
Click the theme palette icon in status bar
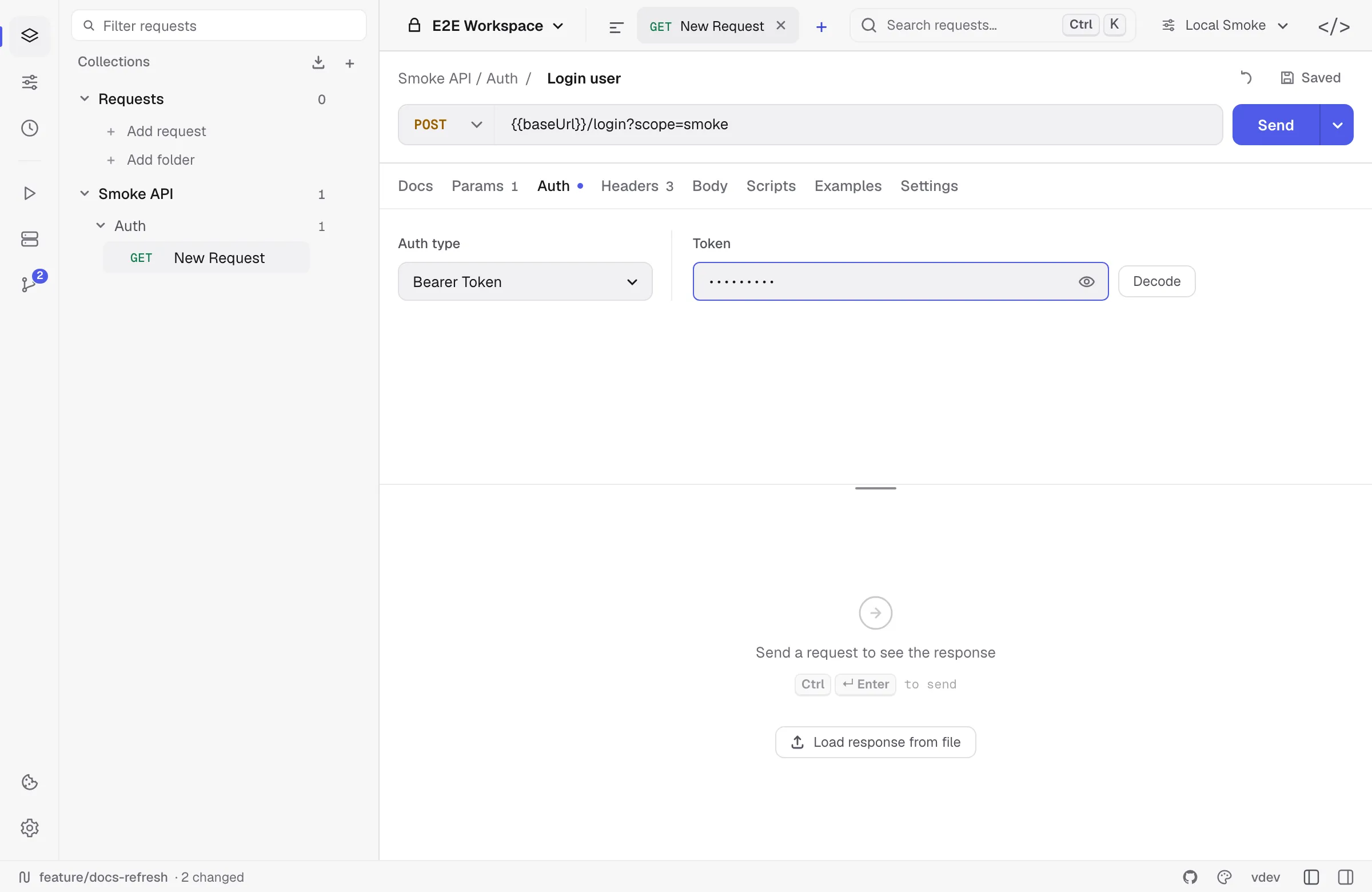point(1225,877)
